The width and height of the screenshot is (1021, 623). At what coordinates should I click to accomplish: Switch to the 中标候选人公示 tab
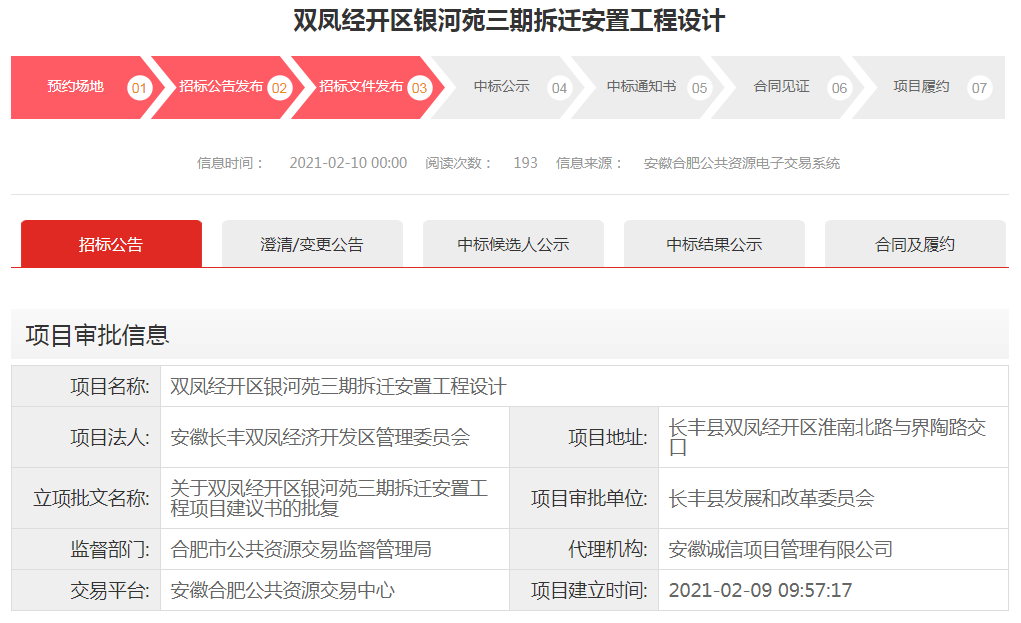513,244
